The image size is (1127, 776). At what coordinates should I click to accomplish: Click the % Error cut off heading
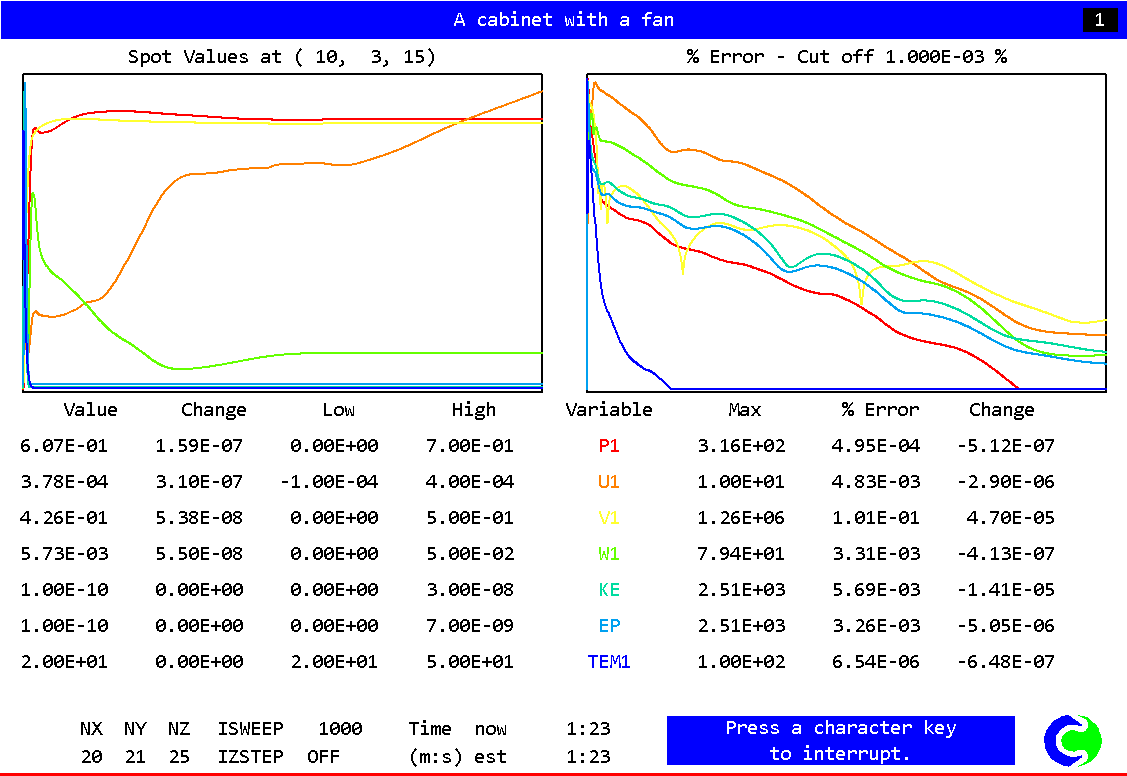pos(846,57)
